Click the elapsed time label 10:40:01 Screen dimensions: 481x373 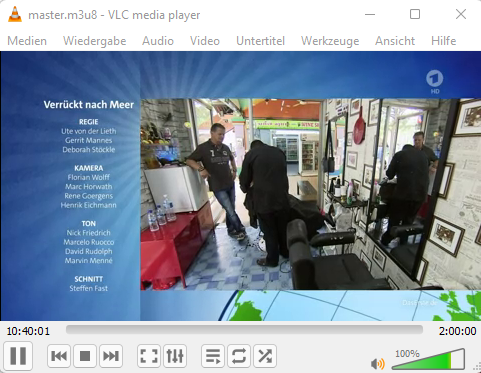28,331
